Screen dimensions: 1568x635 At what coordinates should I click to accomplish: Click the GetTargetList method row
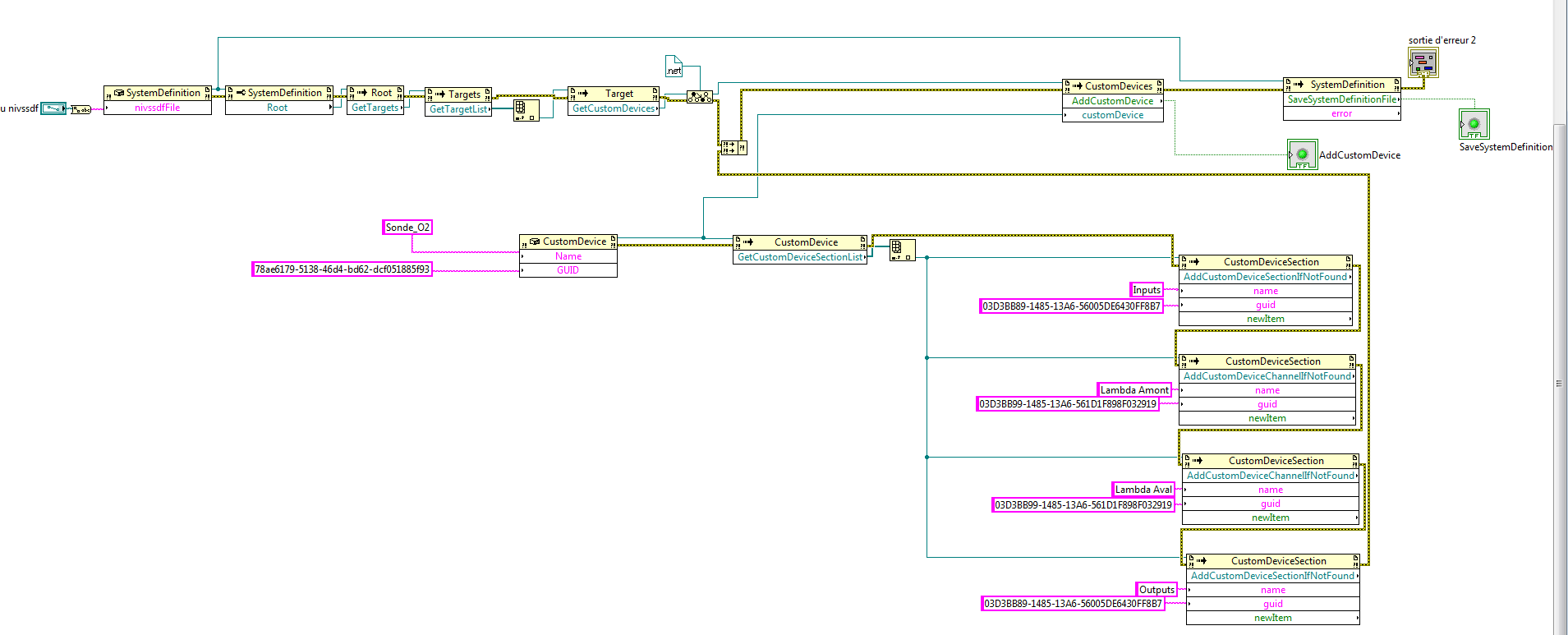pos(458,109)
